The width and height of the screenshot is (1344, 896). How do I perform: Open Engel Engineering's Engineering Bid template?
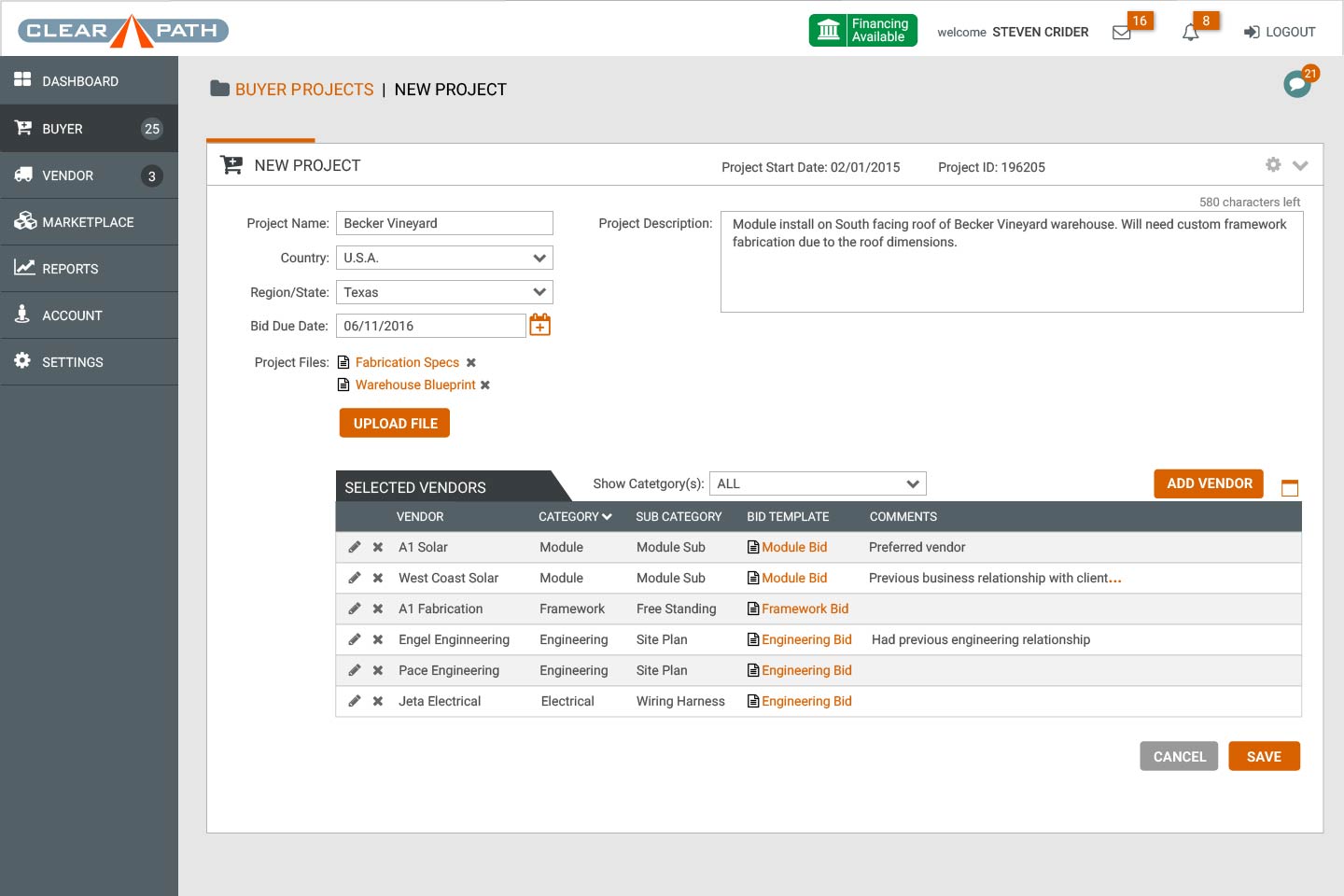tap(806, 639)
